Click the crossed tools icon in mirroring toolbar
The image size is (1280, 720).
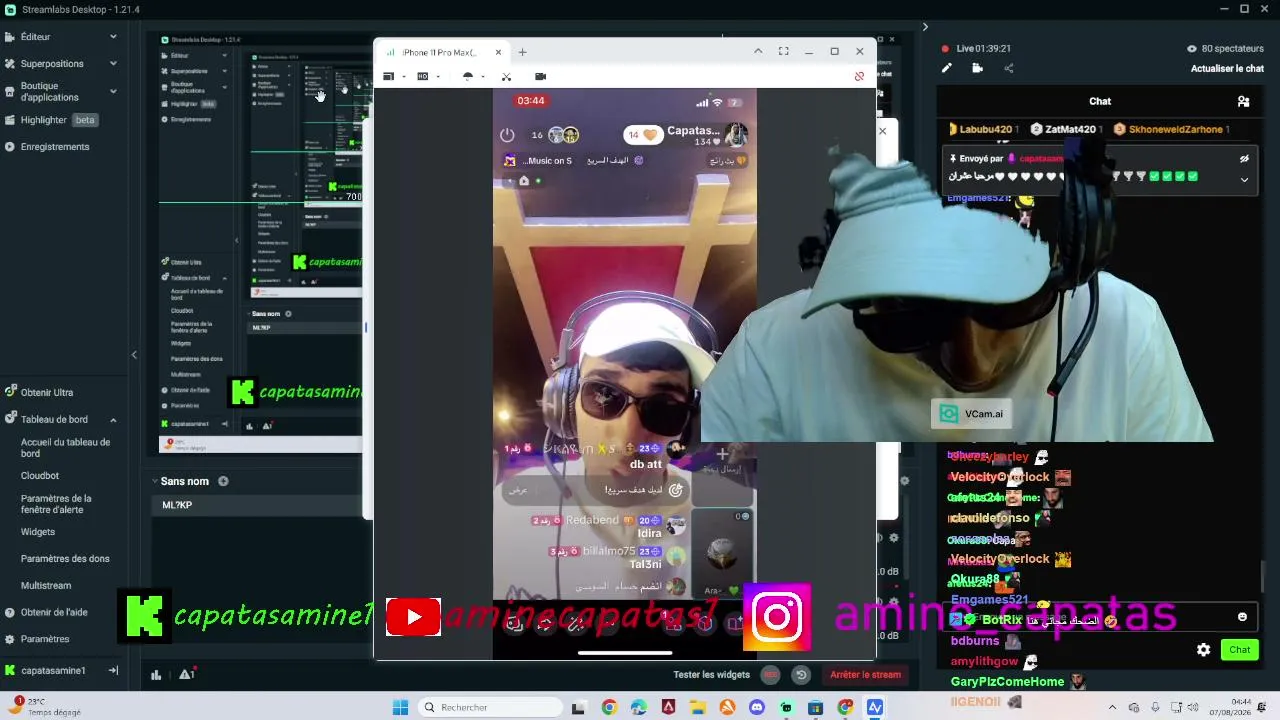(x=506, y=77)
